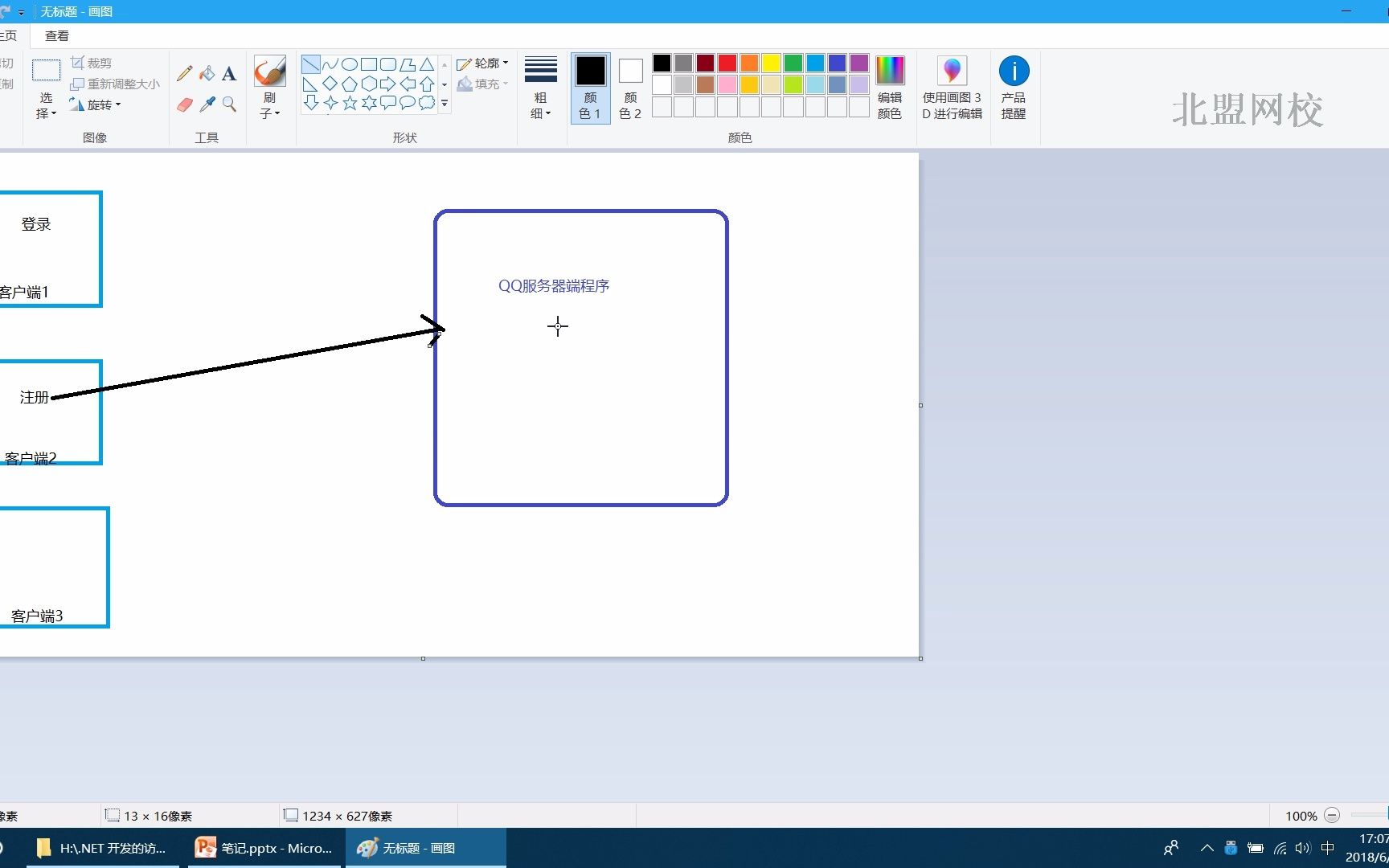Pick the orange color swatch
This screenshot has width=1389, height=868.
(x=749, y=63)
